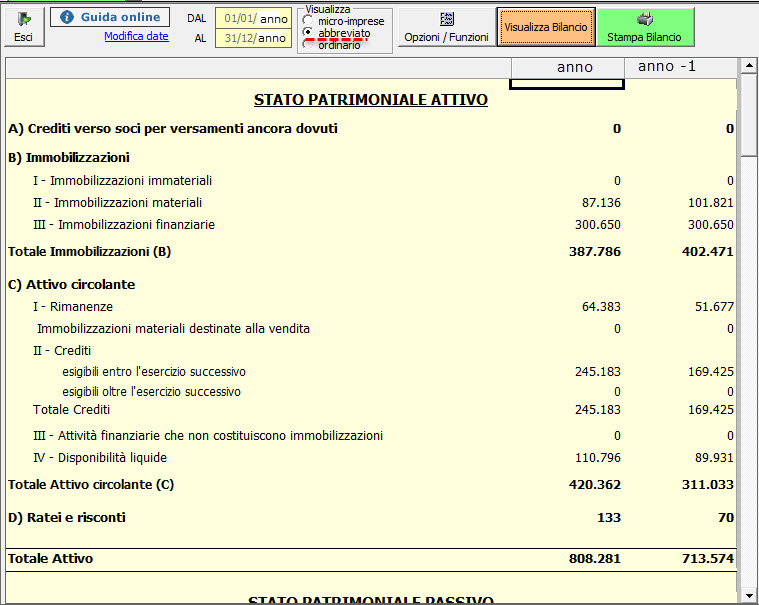The image size is (759, 605).
Task: Click the 'anno -1' column header
Action: pyautogui.click(x=680, y=66)
